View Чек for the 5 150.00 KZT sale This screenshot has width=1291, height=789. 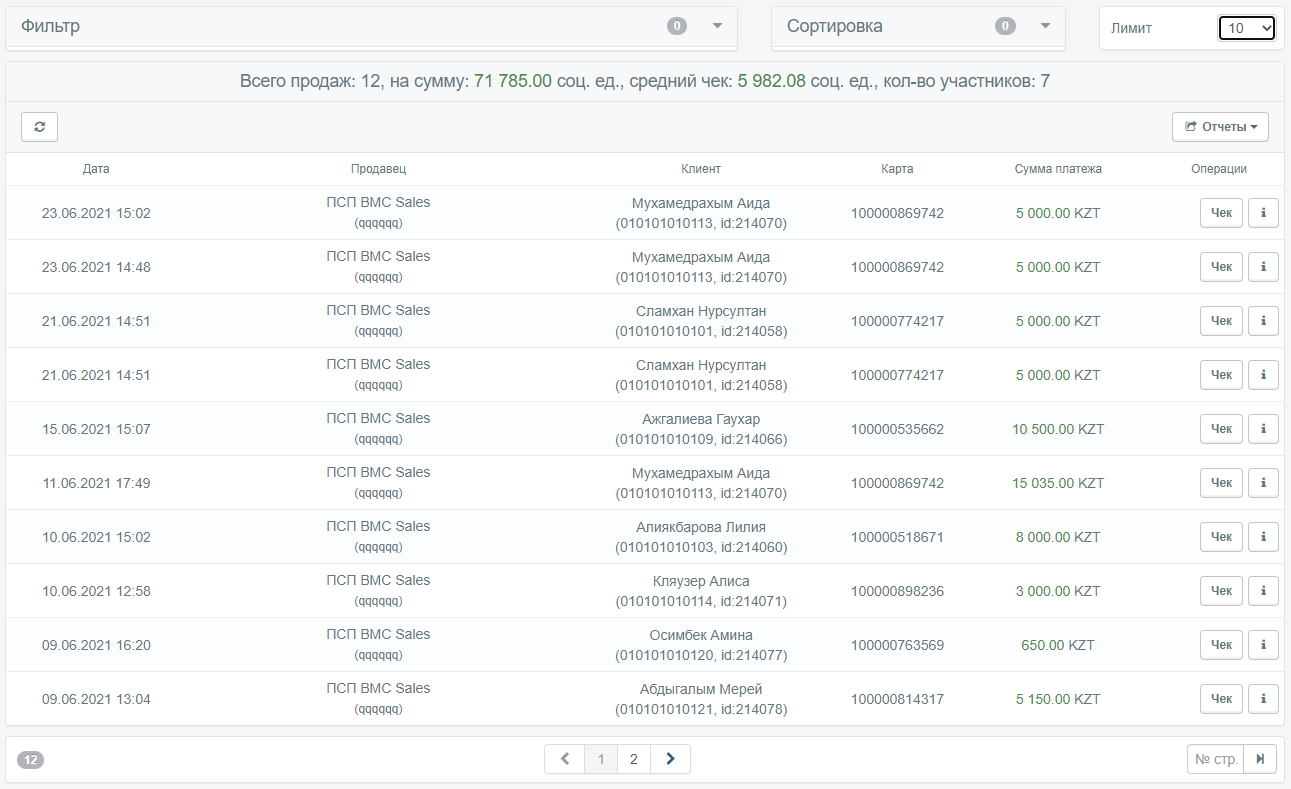click(x=1221, y=699)
